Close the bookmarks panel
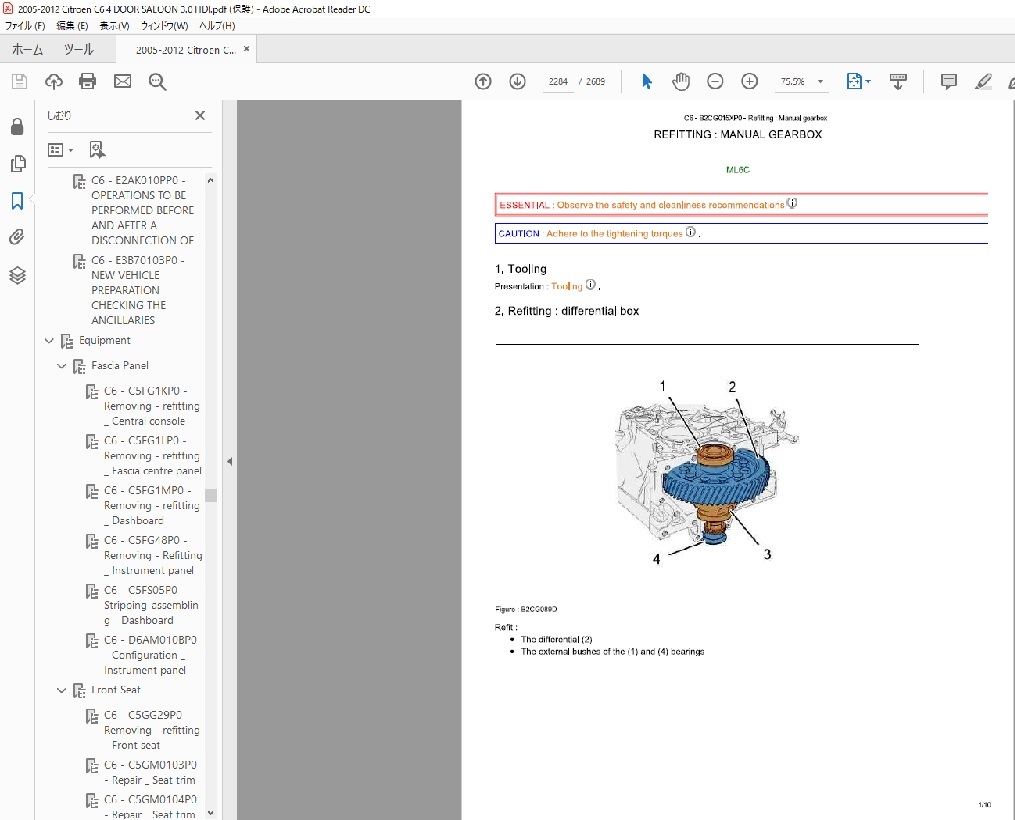Screen dimensions: 1015x820 coord(200,115)
